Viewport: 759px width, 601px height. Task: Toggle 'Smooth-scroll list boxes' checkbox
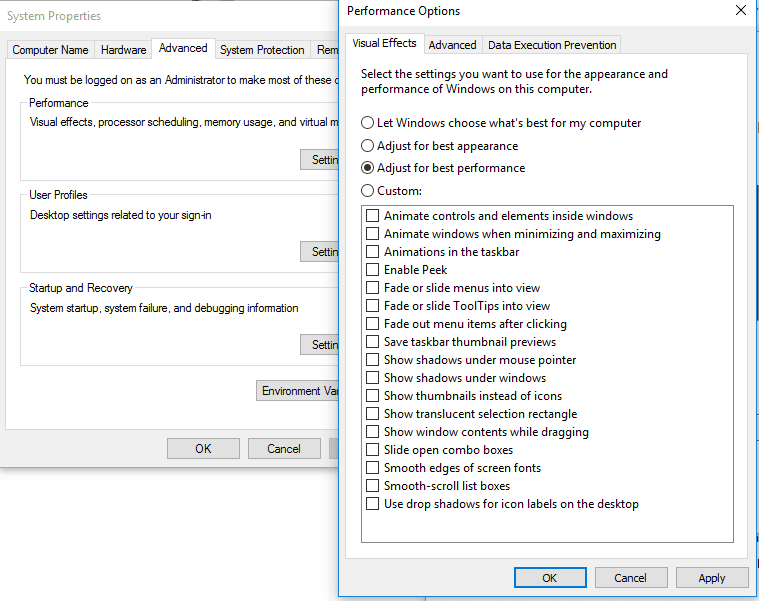point(372,485)
